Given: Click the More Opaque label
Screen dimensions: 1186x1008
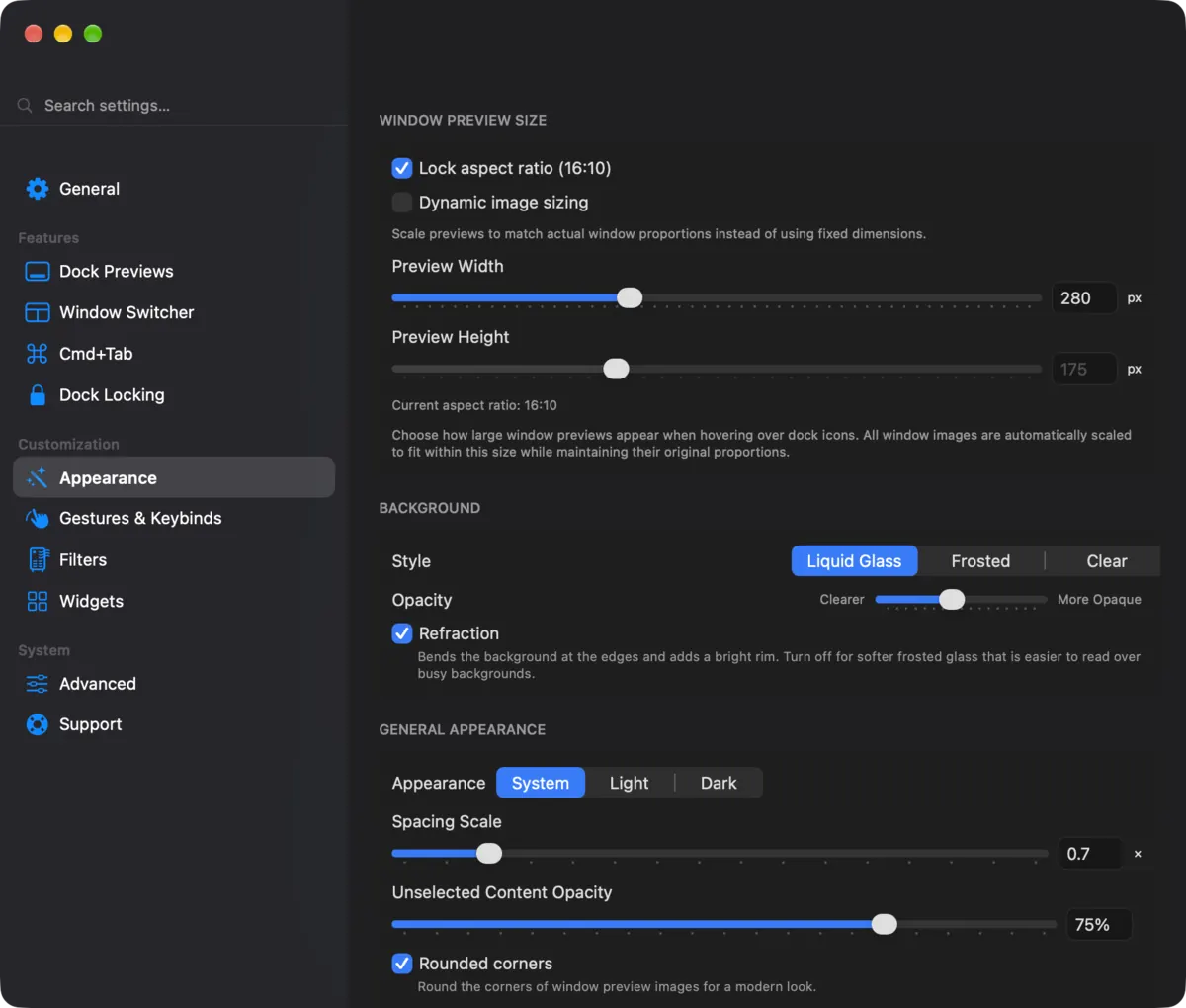Looking at the screenshot, I should pyautogui.click(x=1099, y=600).
